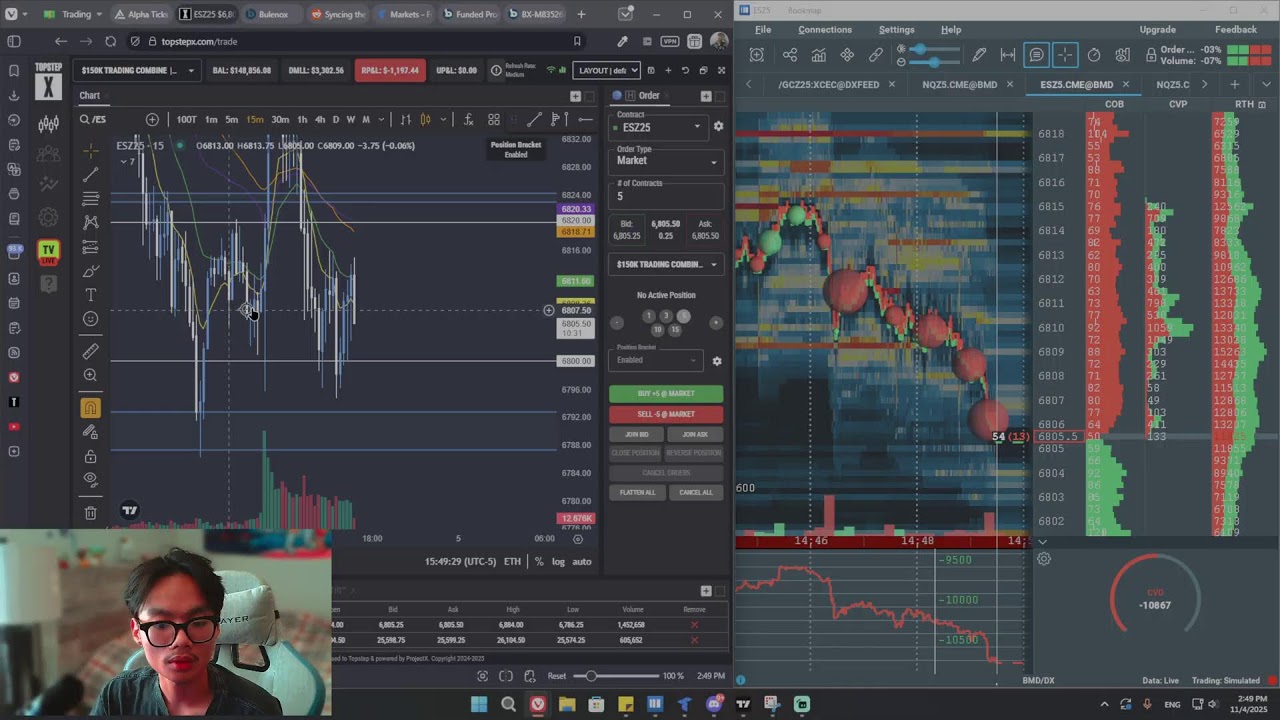Open the fx indicators menu

[x=467, y=119]
